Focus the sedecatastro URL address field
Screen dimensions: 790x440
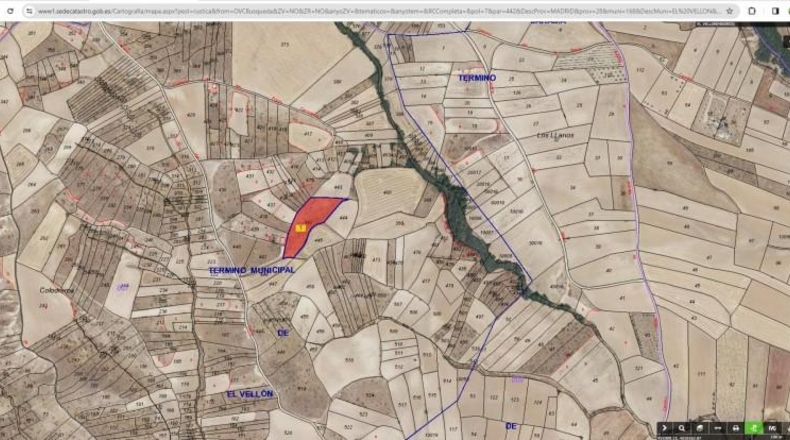[378, 11]
